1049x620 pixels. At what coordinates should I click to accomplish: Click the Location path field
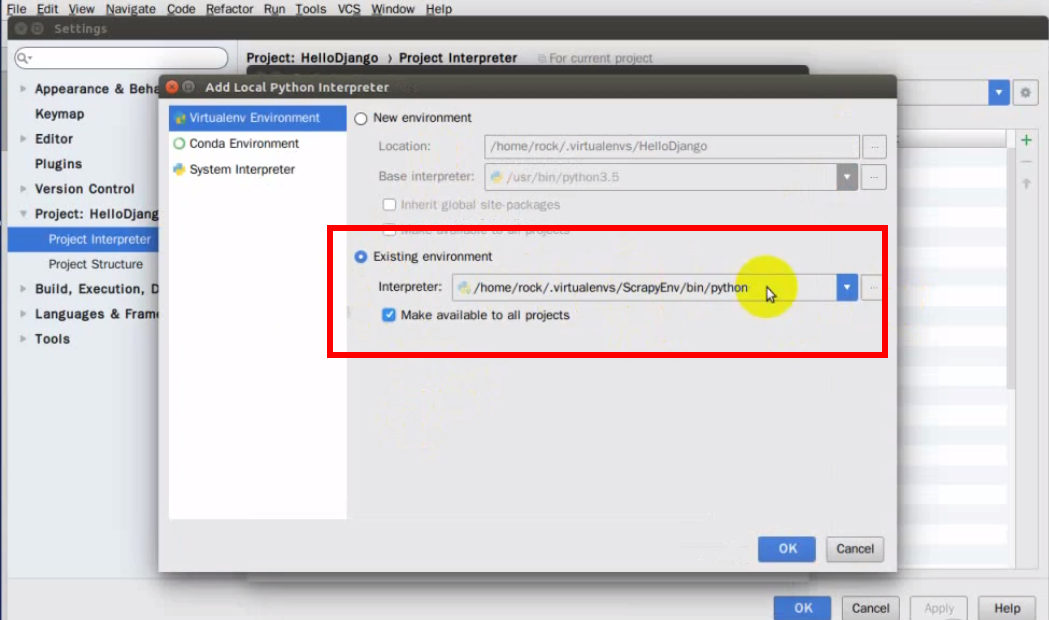pyautogui.click(x=672, y=146)
